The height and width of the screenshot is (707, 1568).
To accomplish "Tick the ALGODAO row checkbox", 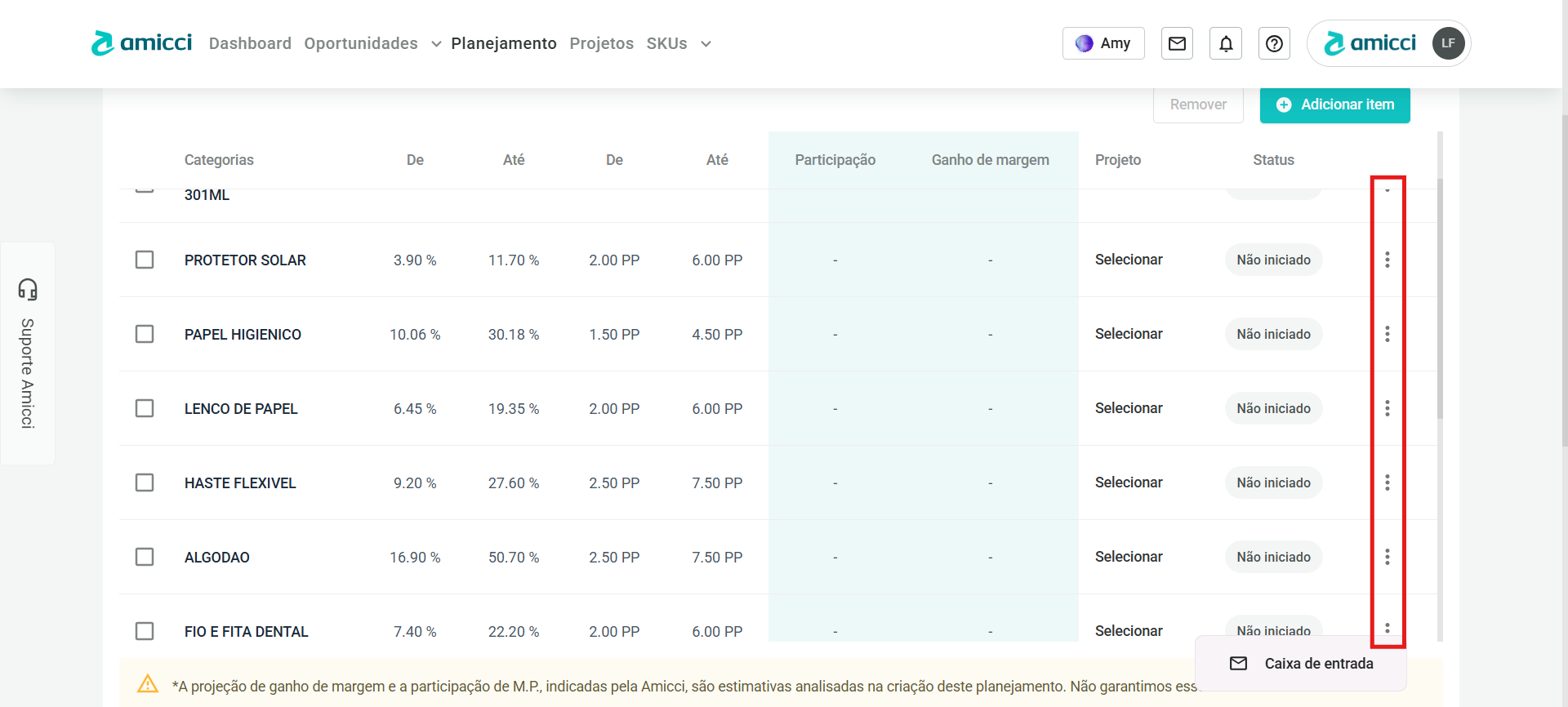I will [x=145, y=557].
